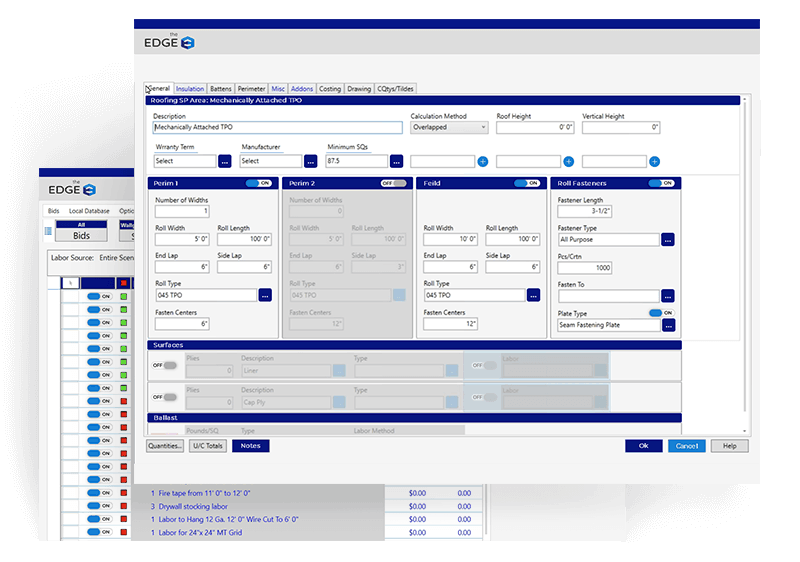Turn on Perim 2 switch

pyautogui.click(x=393, y=183)
